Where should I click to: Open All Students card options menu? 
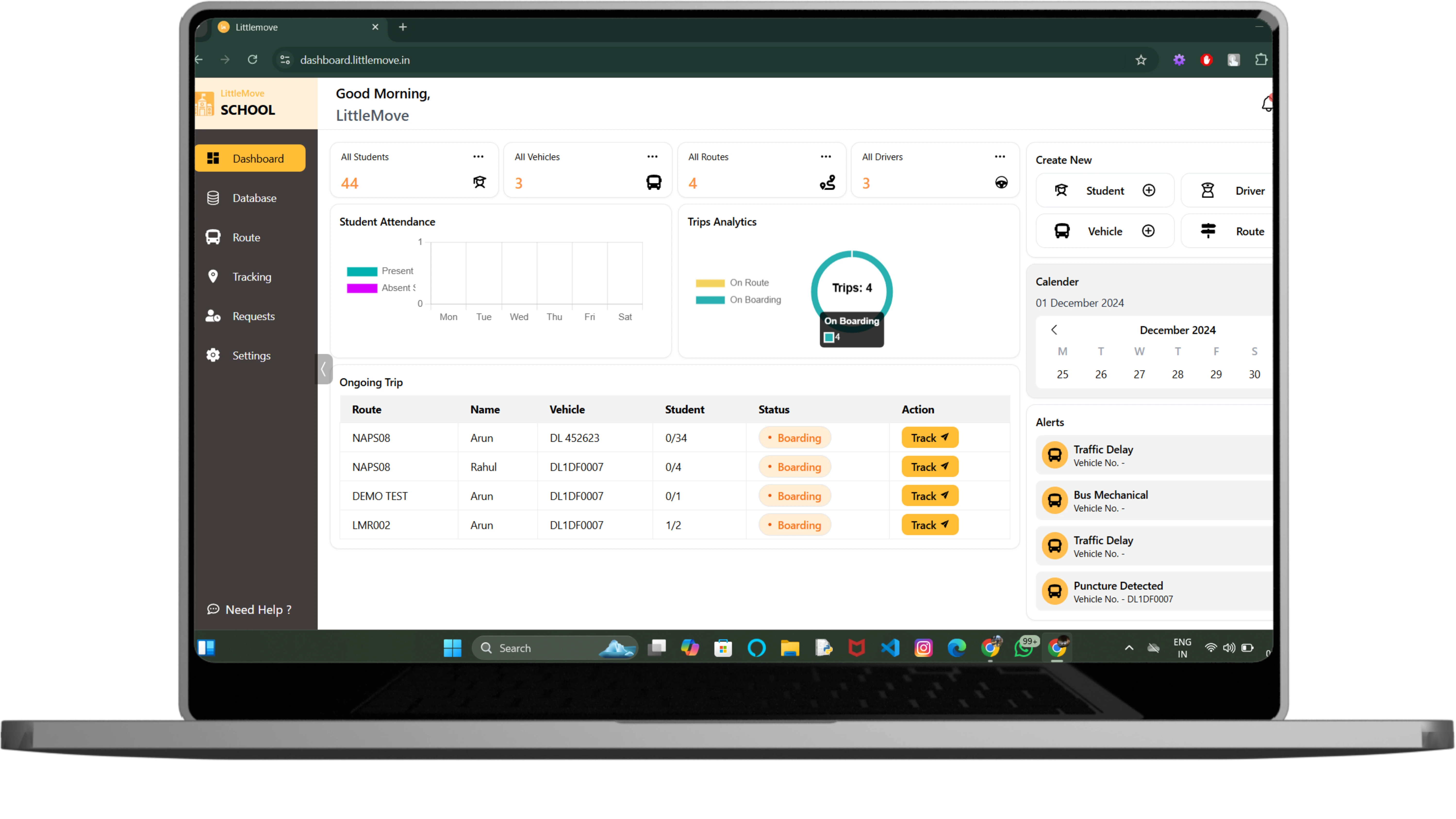478,157
